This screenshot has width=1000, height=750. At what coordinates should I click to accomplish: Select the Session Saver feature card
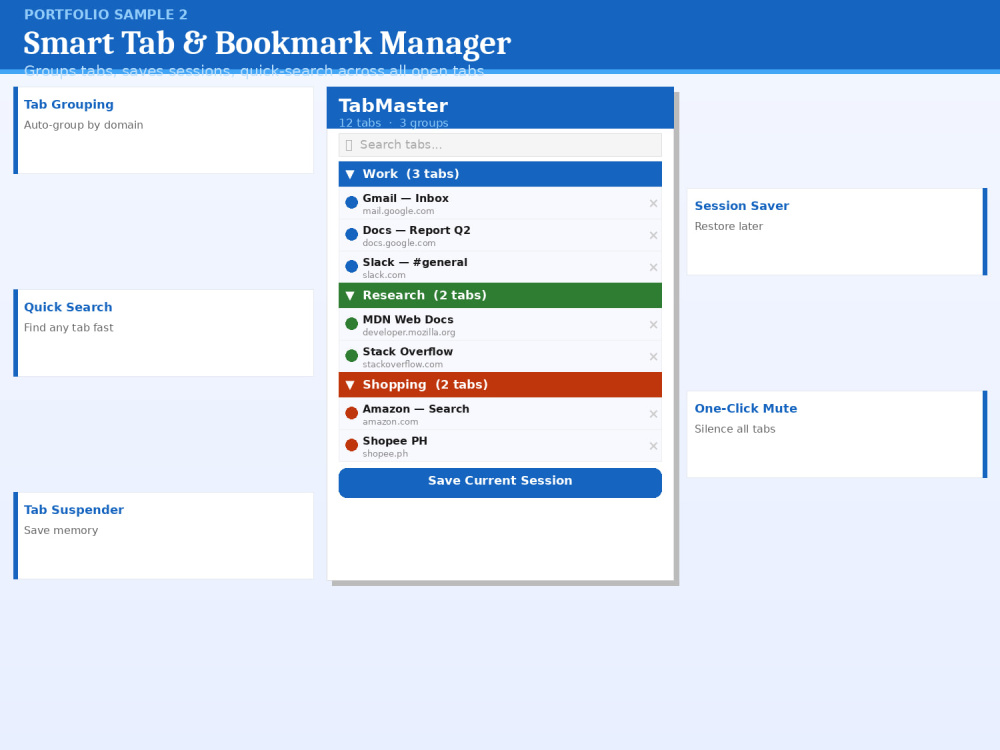click(837, 232)
